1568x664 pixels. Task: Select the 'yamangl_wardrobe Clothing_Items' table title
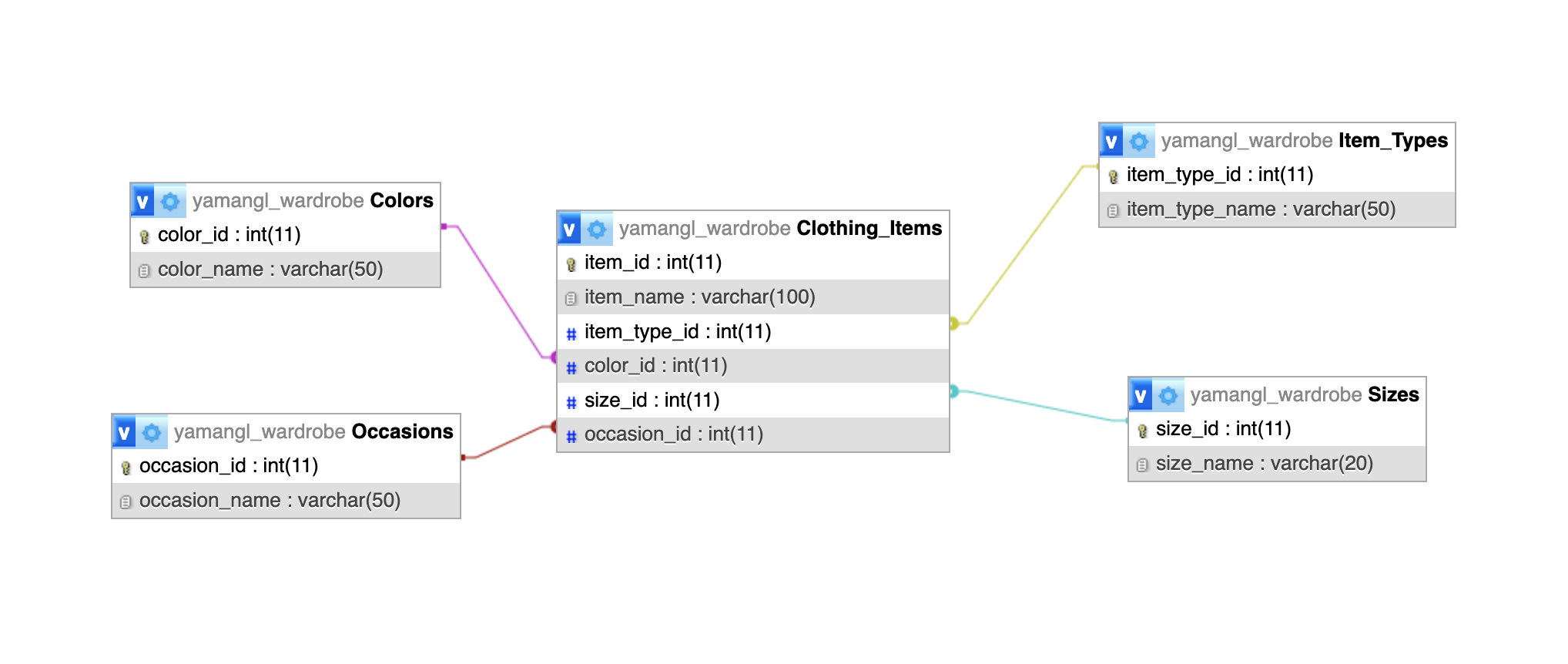coord(780,228)
